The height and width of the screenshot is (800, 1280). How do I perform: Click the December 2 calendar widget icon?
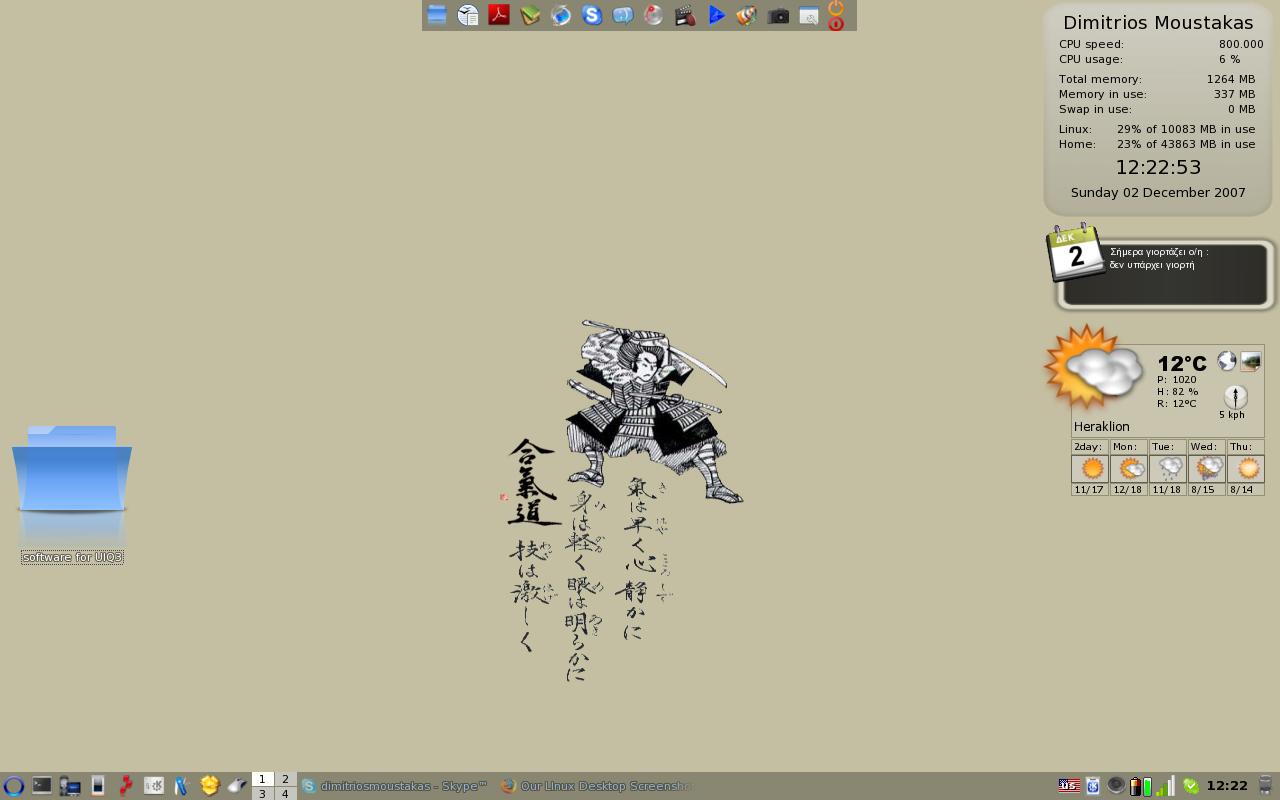point(1075,252)
